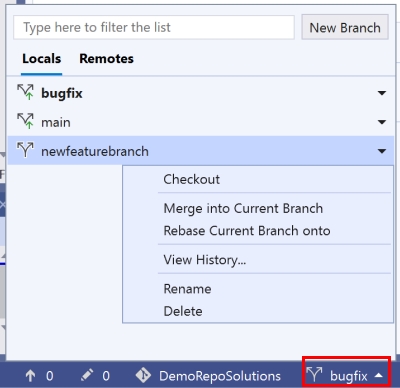Collapse the newfeaturebranch dropdown arrow
The image size is (400, 388).
click(382, 151)
